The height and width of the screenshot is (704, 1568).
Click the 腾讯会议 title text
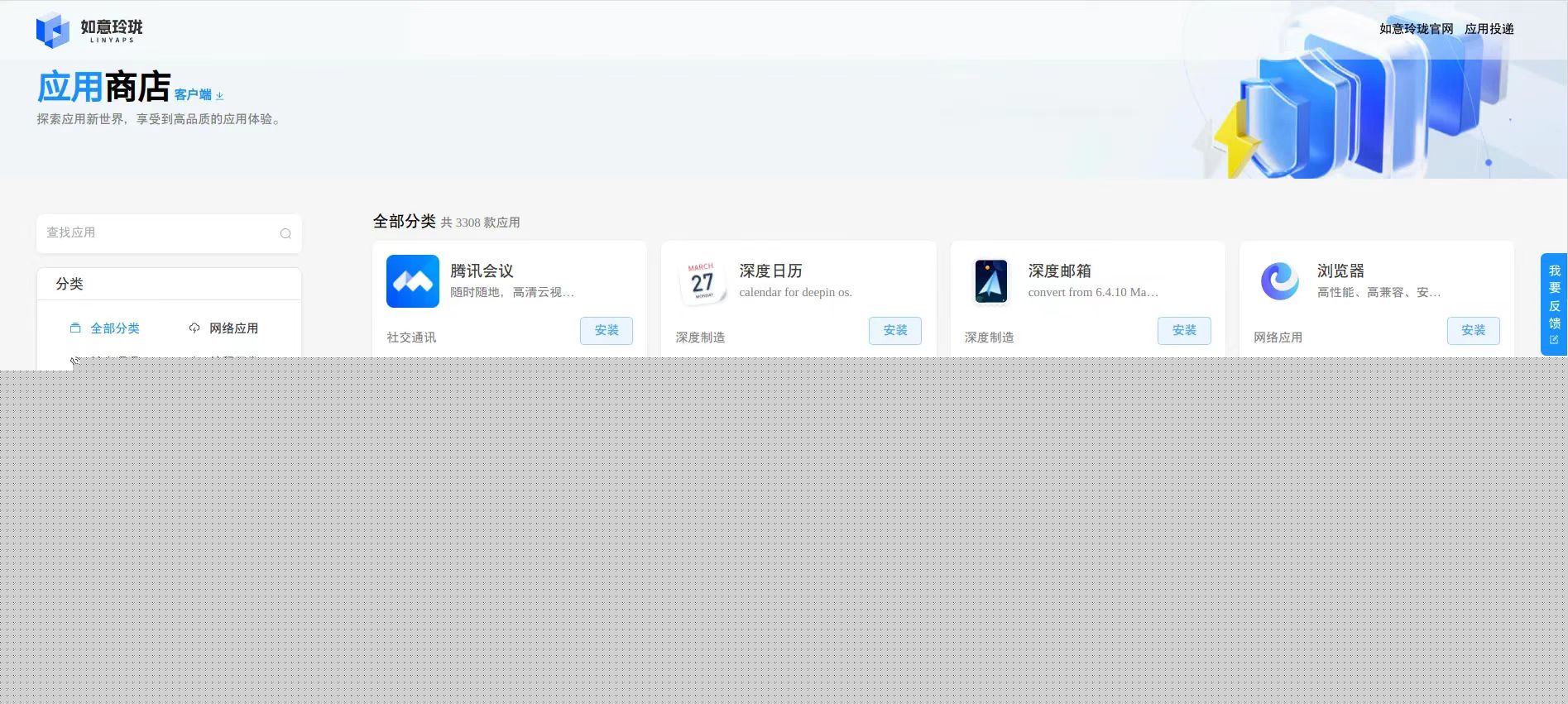(x=482, y=271)
